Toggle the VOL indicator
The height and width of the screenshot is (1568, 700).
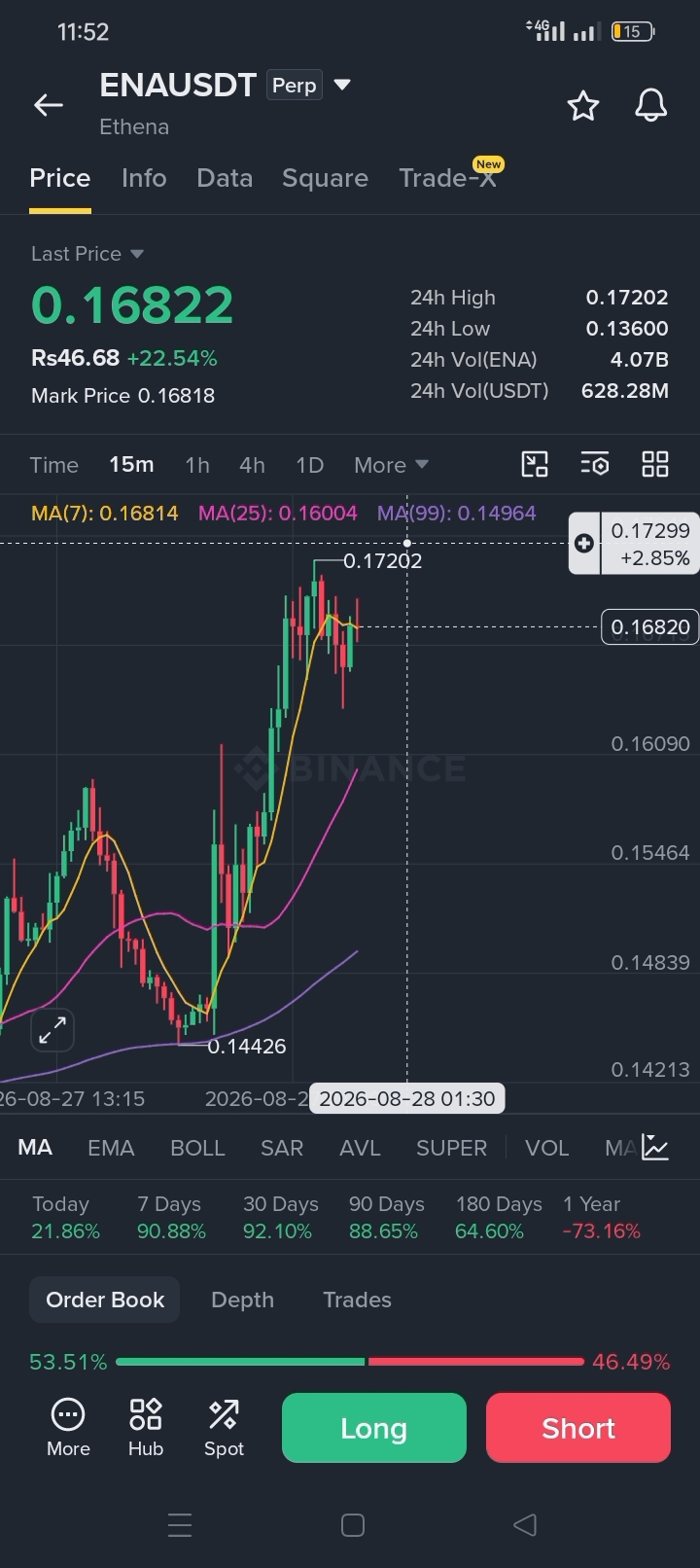pyautogui.click(x=546, y=1148)
